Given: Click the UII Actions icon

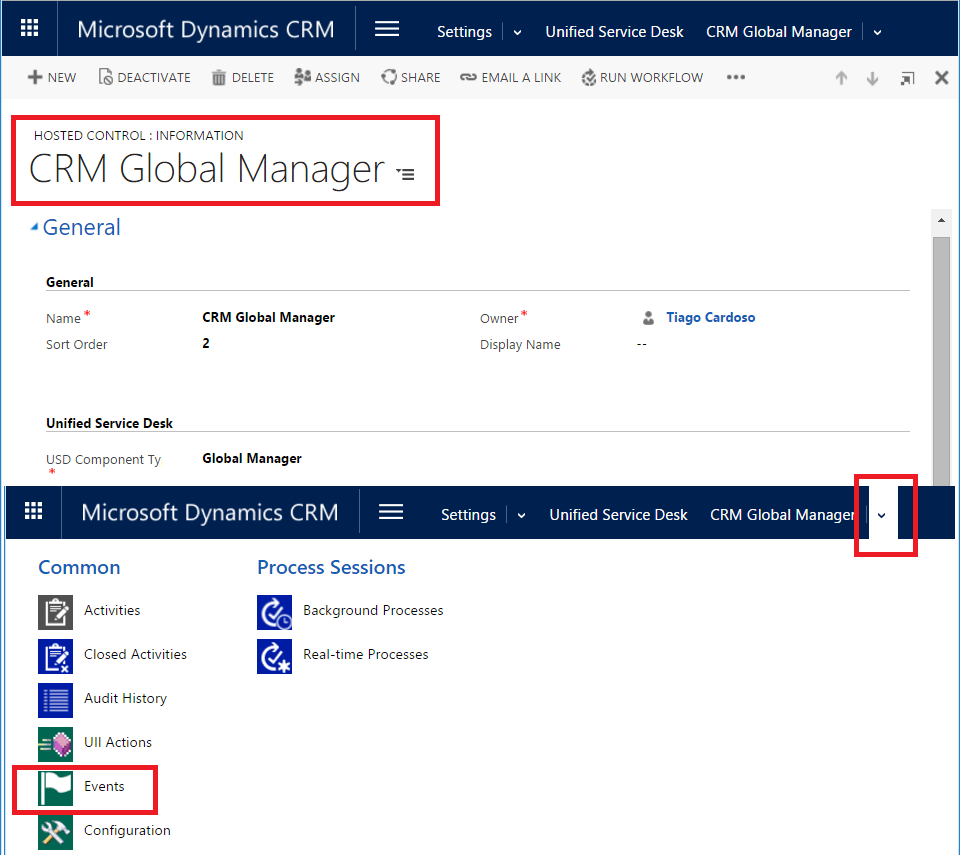Looking at the screenshot, I should tap(55, 743).
